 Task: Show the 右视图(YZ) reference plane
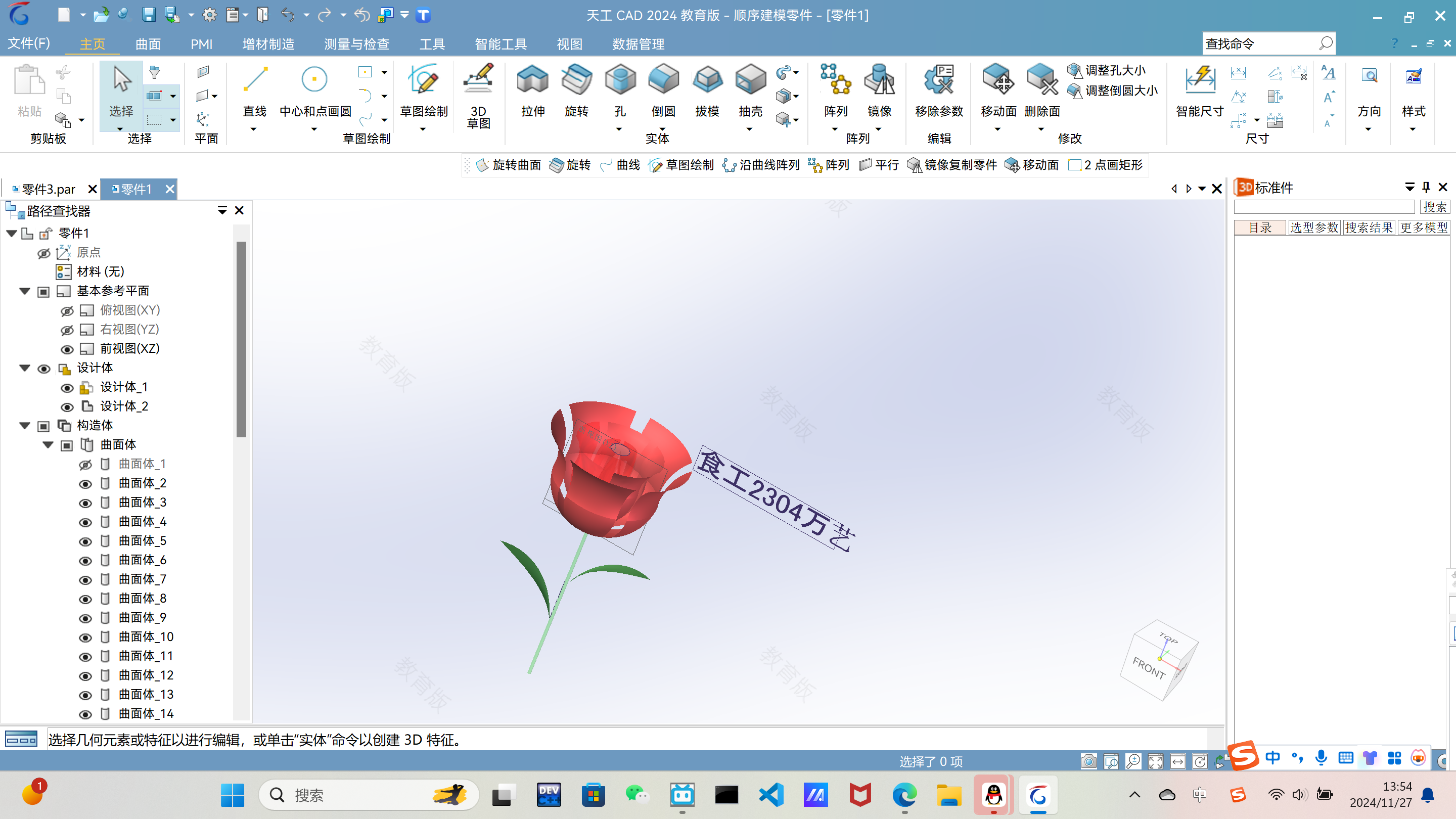tap(67, 330)
